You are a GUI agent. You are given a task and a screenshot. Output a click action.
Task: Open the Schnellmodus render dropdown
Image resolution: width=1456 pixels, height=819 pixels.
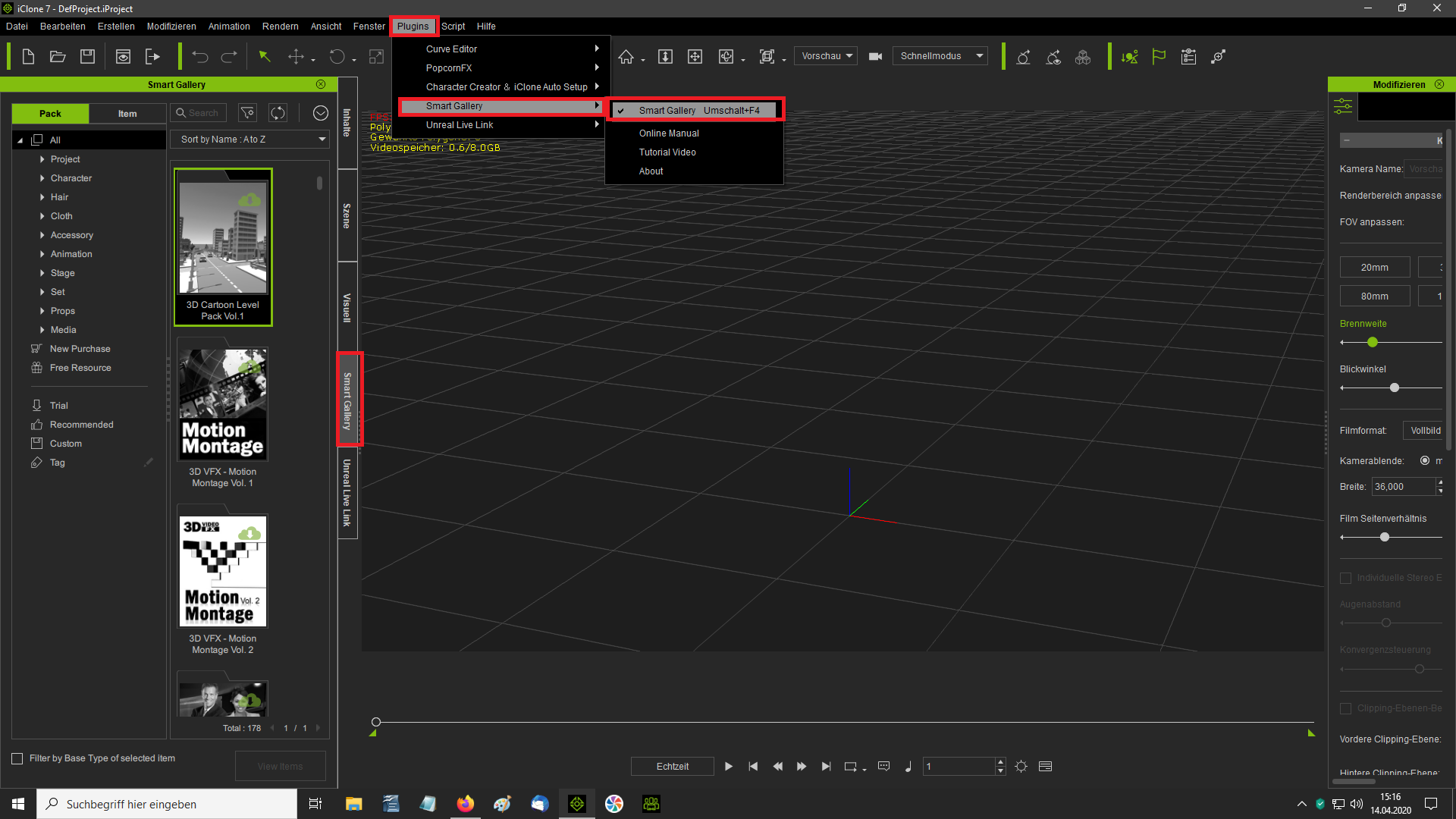click(940, 56)
